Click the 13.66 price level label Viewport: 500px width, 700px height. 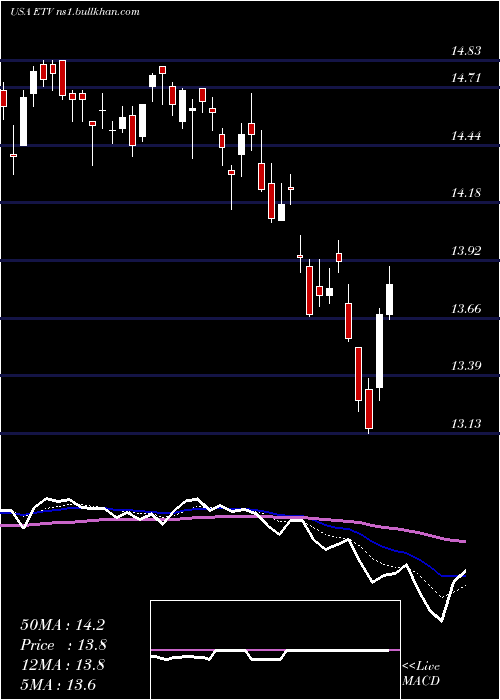[x=466, y=308]
